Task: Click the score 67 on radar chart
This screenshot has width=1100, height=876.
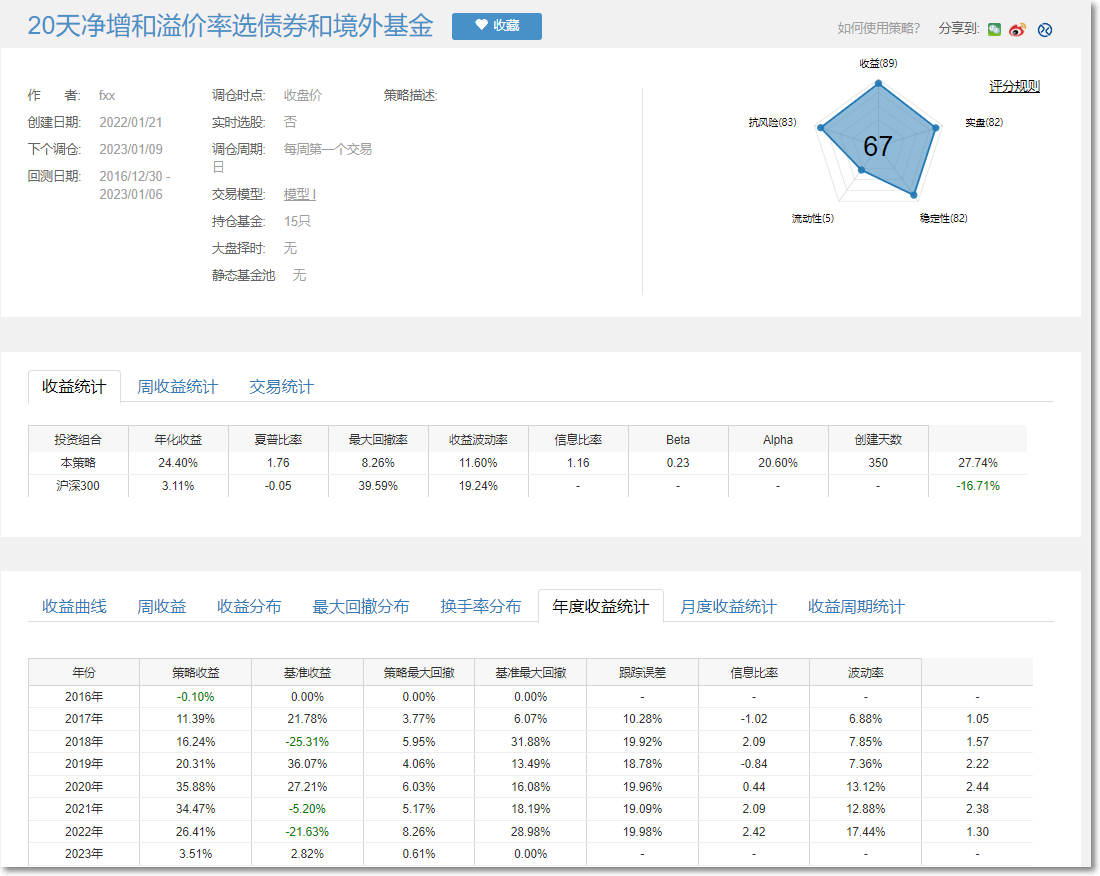Action: click(x=877, y=147)
